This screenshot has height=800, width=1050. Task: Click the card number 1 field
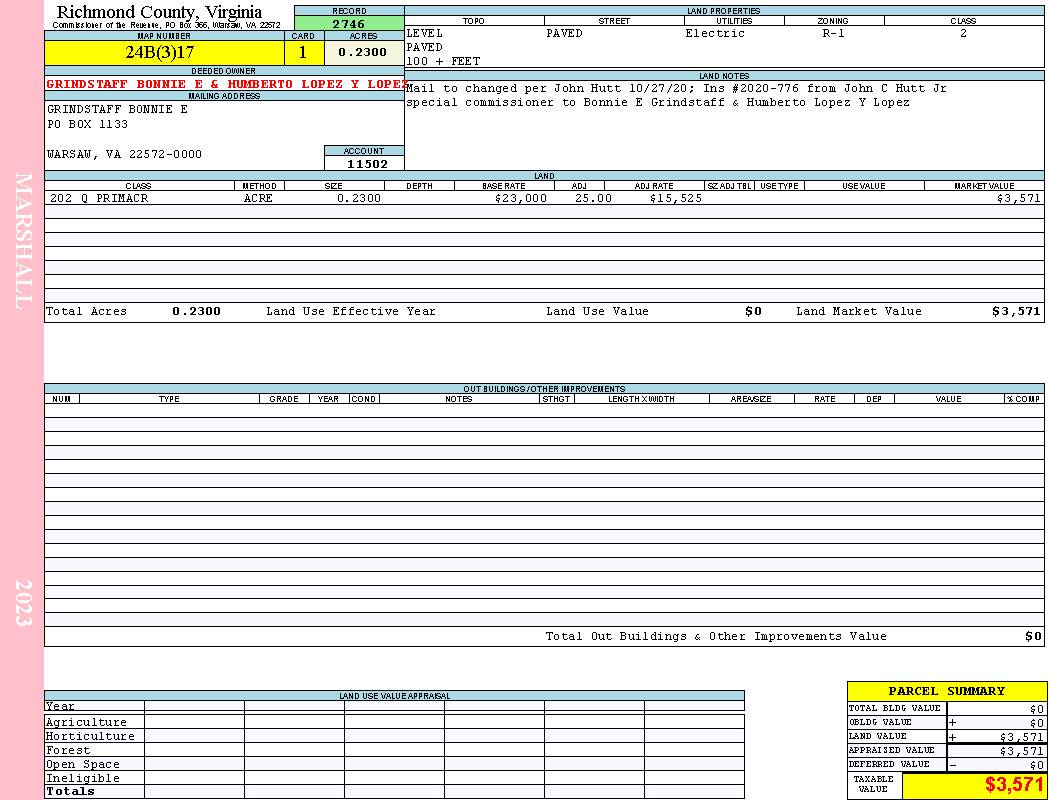click(x=303, y=52)
